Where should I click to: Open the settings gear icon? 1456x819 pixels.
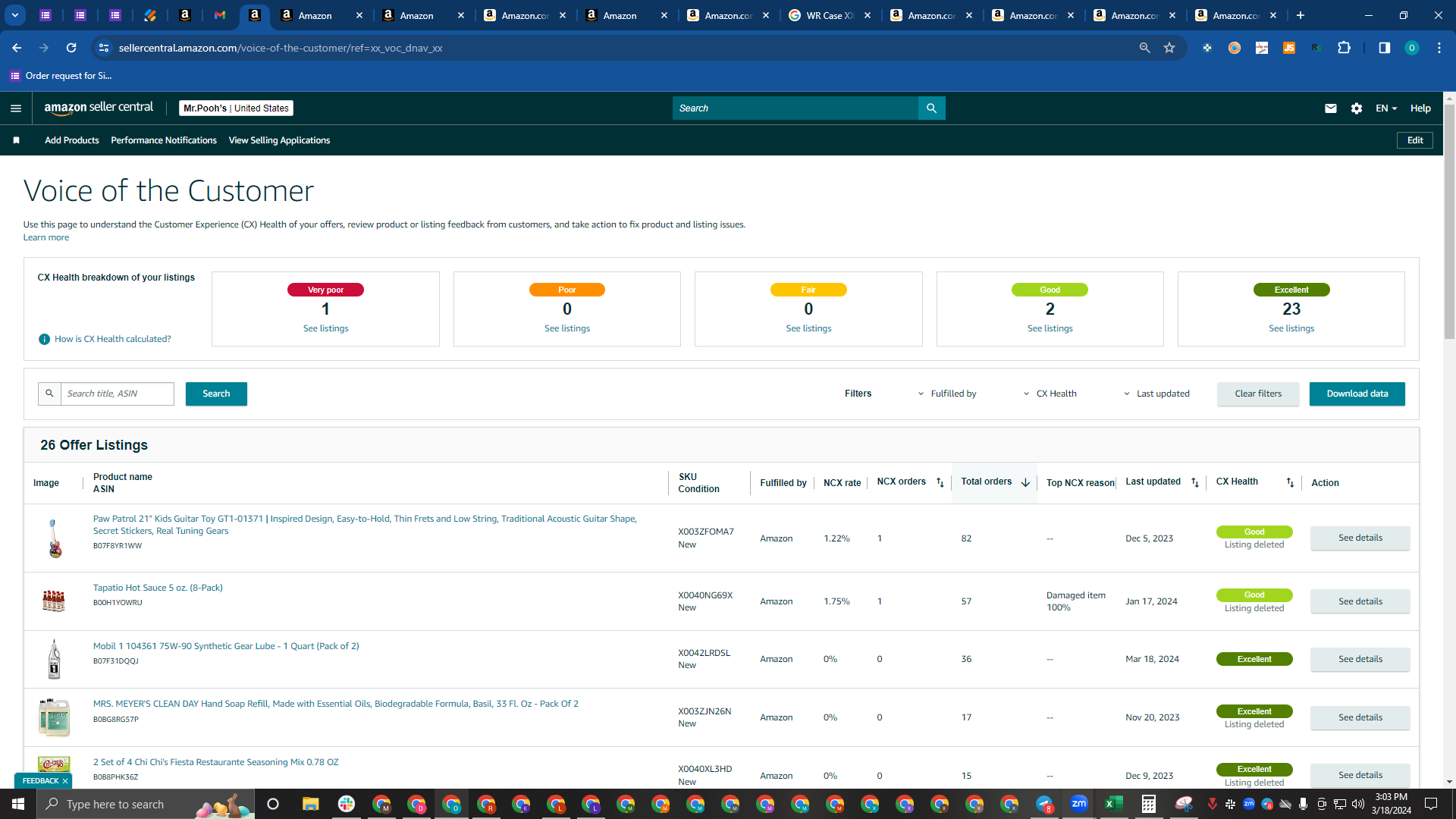[1357, 108]
